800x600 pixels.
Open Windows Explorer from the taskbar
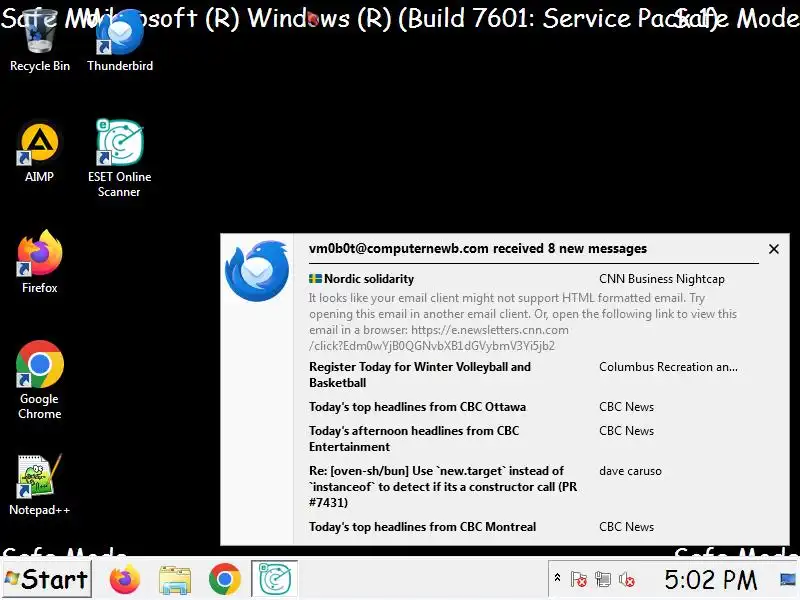(175, 580)
